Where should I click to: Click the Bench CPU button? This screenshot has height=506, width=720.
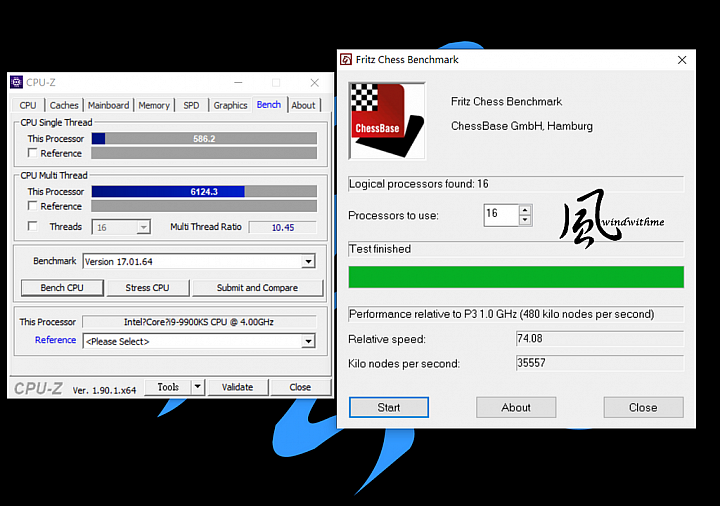(62, 288)
